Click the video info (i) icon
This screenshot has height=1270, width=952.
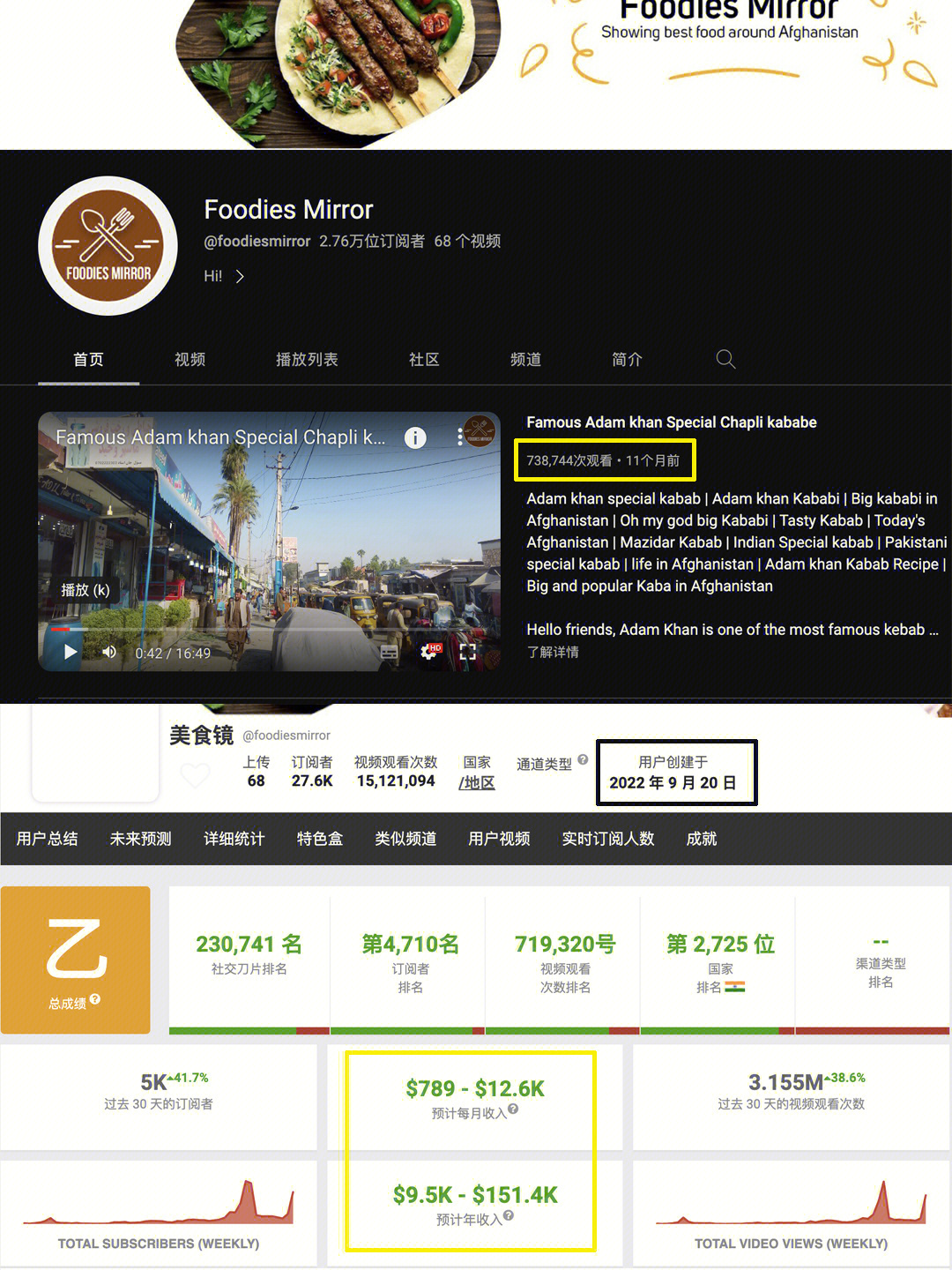click(415, 437)
